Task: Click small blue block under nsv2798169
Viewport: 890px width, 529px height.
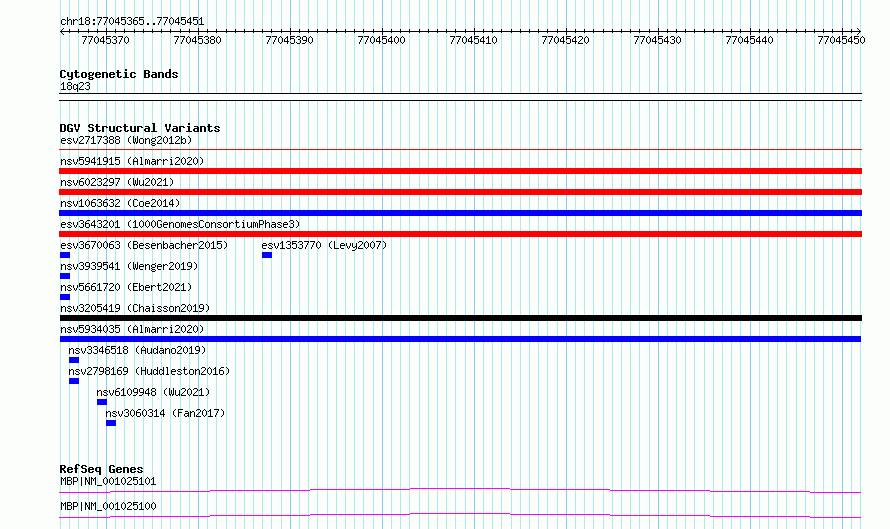Action: click(74, 381)
